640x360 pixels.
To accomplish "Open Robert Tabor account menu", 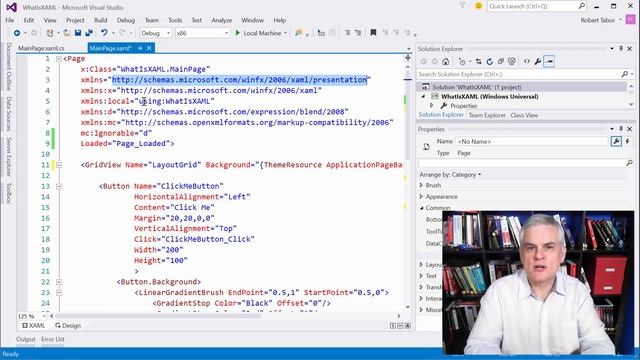I will pos(601,20).
